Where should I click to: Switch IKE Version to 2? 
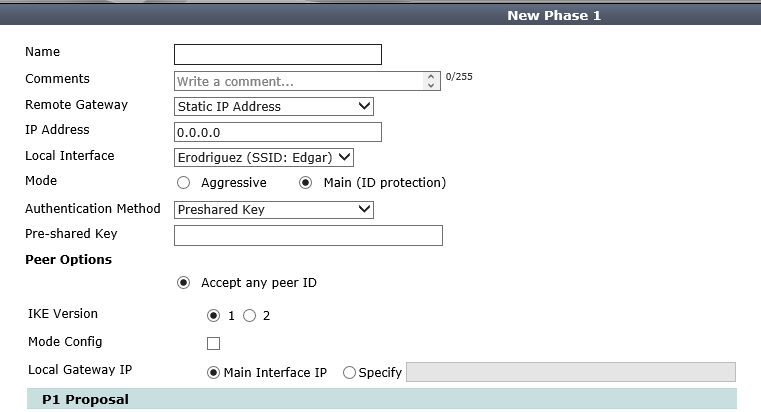tap(250, 315)
